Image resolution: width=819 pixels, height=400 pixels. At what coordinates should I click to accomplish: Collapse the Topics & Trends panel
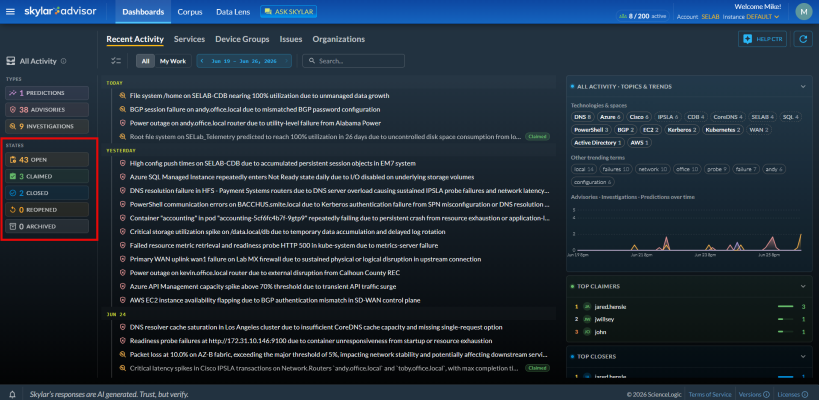(x=803, y=87)
